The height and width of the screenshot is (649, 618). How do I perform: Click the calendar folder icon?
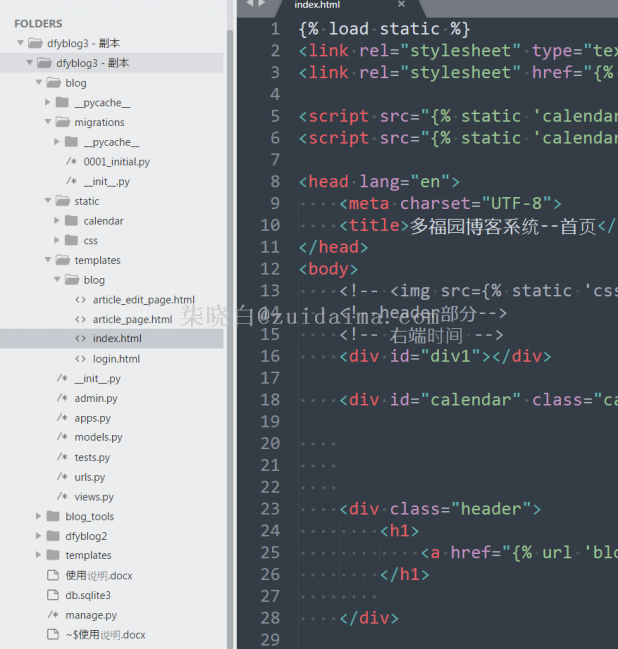pos(71,221)
